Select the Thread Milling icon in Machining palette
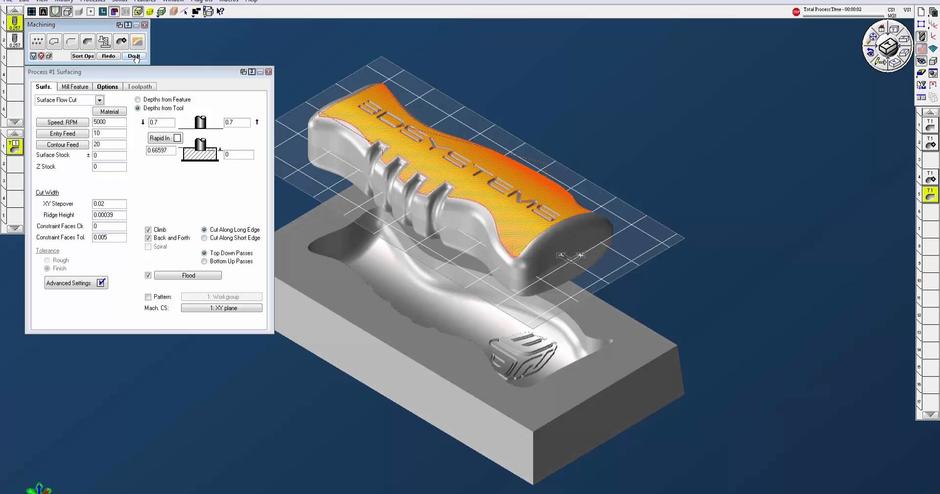The width and height of the screenshot is (940, 494). tap(104, 41)
